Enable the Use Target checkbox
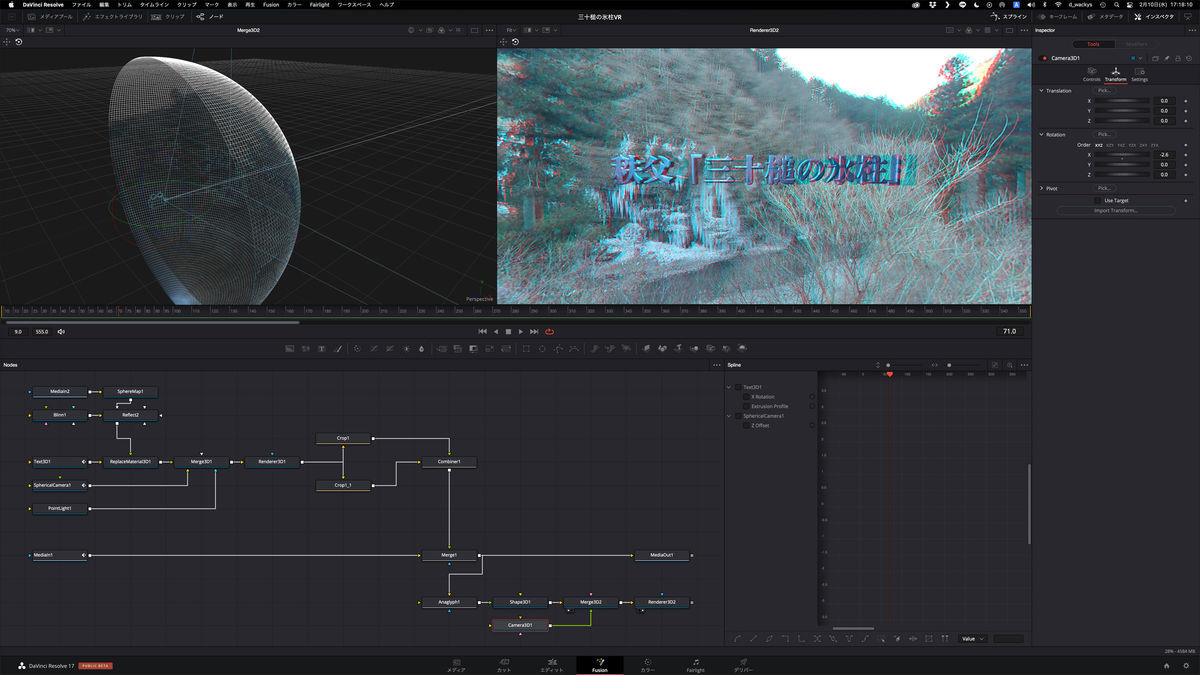This screenshot has height=675, width=1200. (x=1097, y=200)
